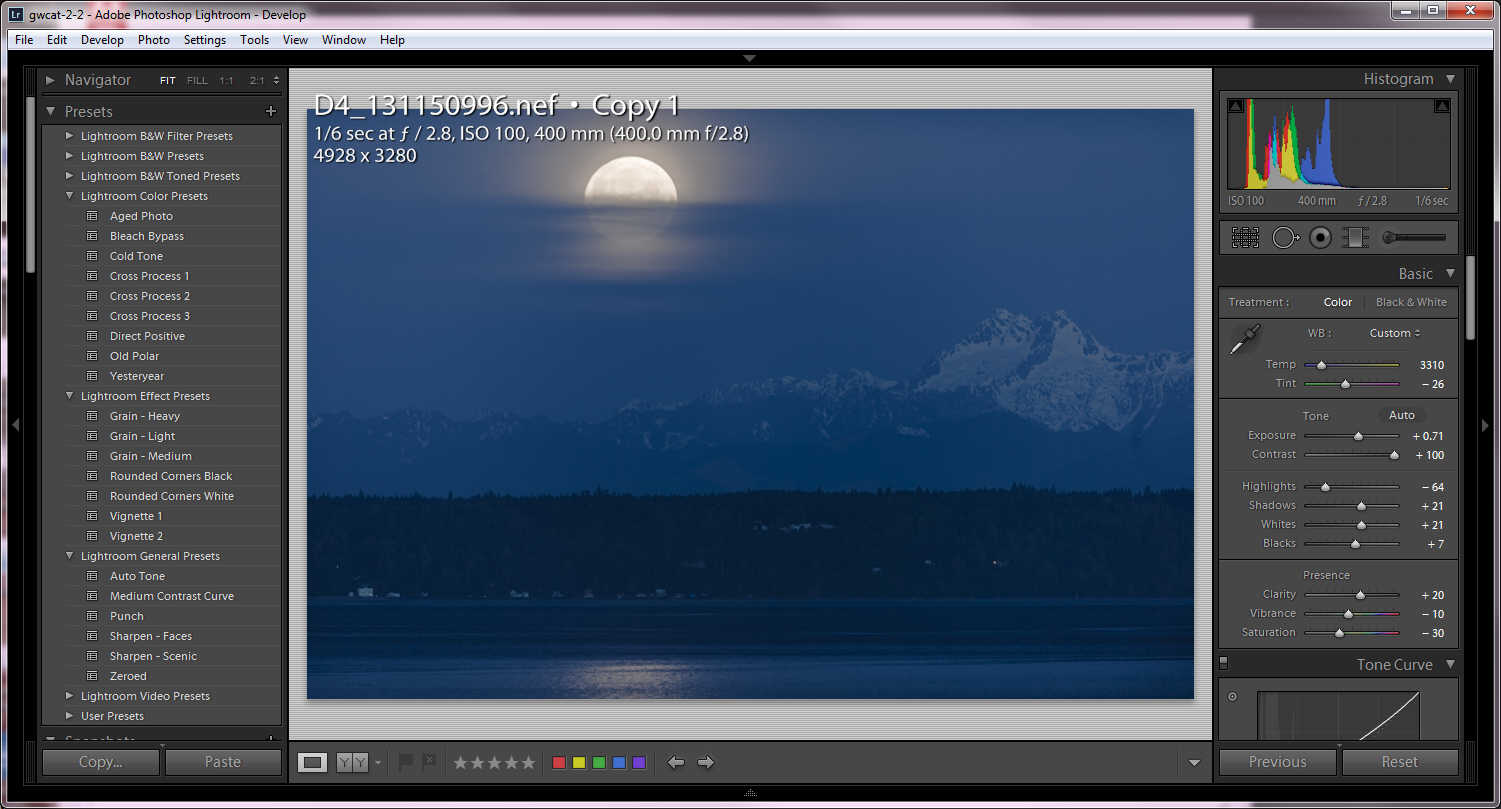Expand the User Presets folder
1501x809 pixels.
point(69,716)
